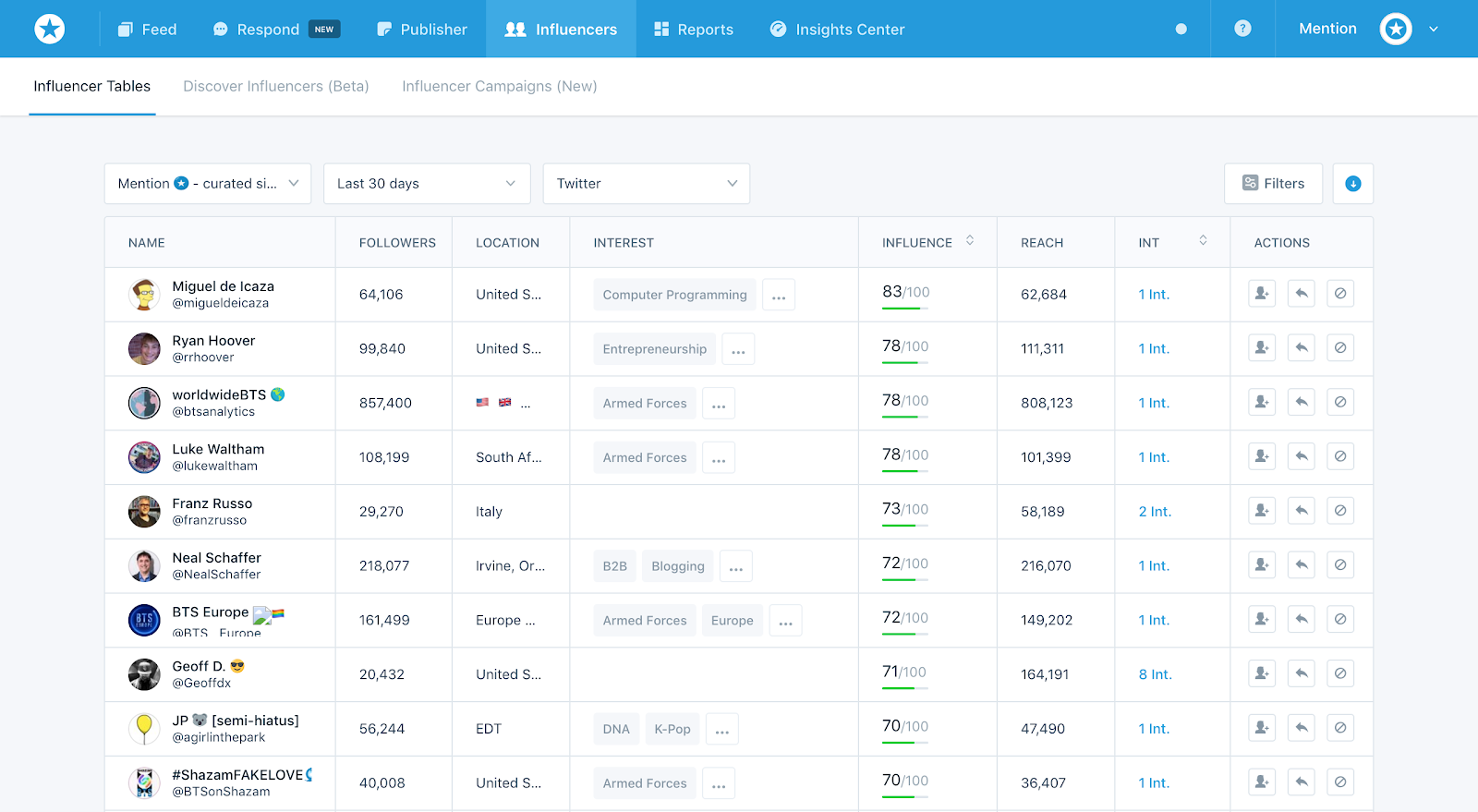Viewport: 1478px width, 812px height.
Task: Click the FOLLOWERS column header
Action: click(397, 243)
